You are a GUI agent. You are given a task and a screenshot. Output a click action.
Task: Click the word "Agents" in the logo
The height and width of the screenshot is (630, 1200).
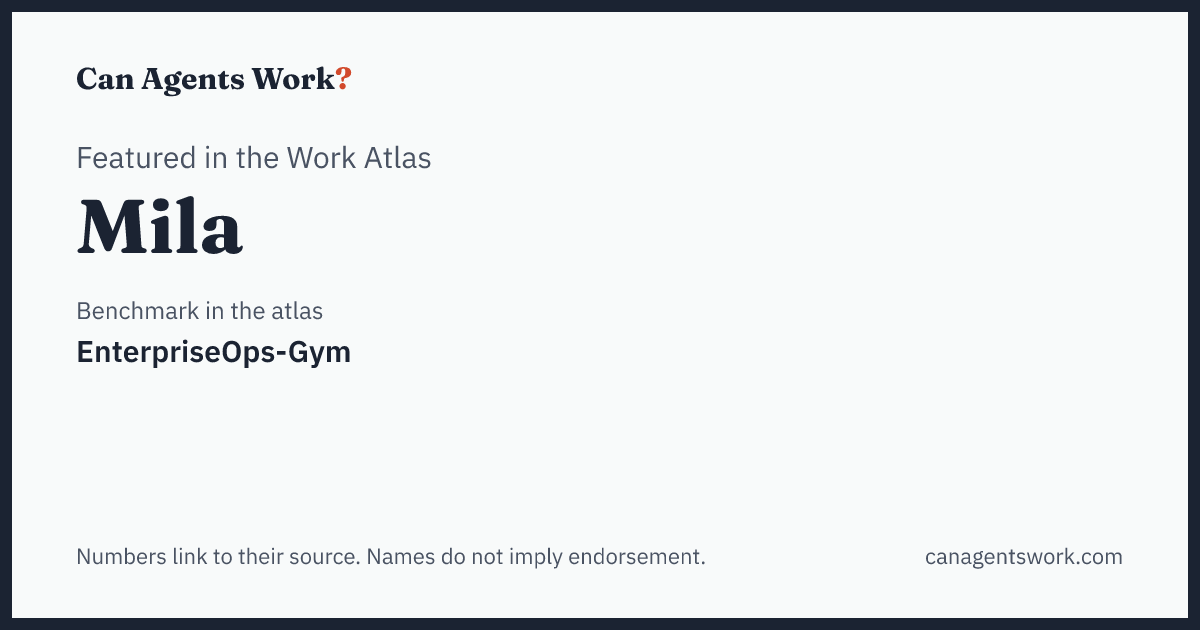point(191,82)
